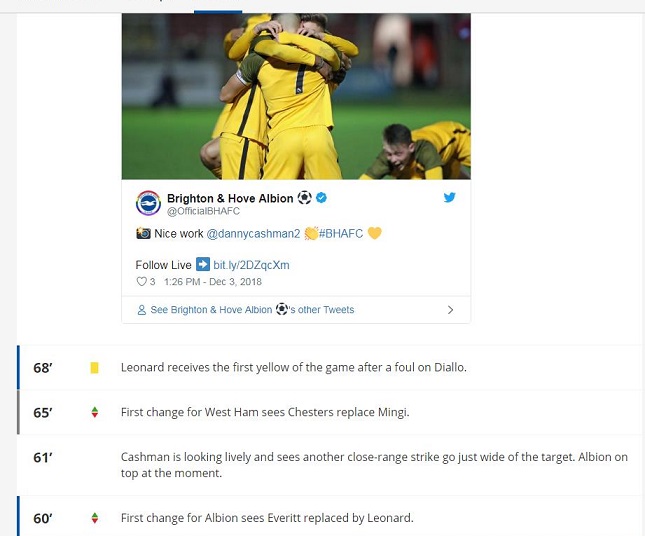Click the person icon beside See other Tweets
Screen dimensions: 645x536
pyautogui.click(x=142, y=310)
